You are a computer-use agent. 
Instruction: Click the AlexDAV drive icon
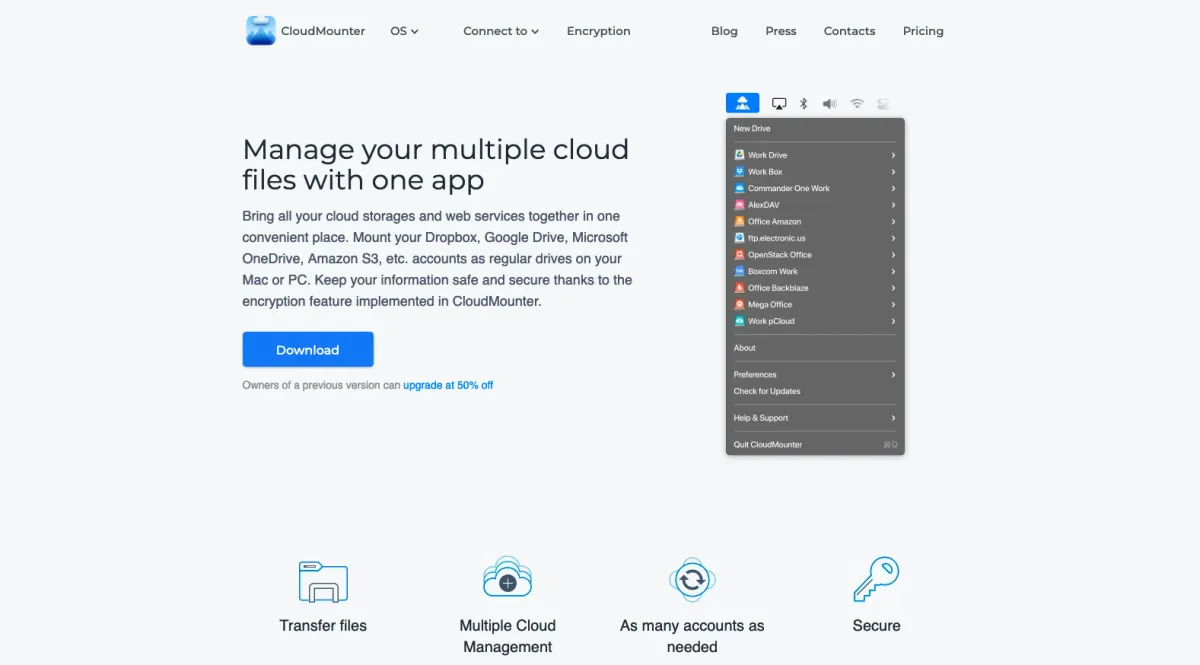pyautogui.click(x=739, y=205)
